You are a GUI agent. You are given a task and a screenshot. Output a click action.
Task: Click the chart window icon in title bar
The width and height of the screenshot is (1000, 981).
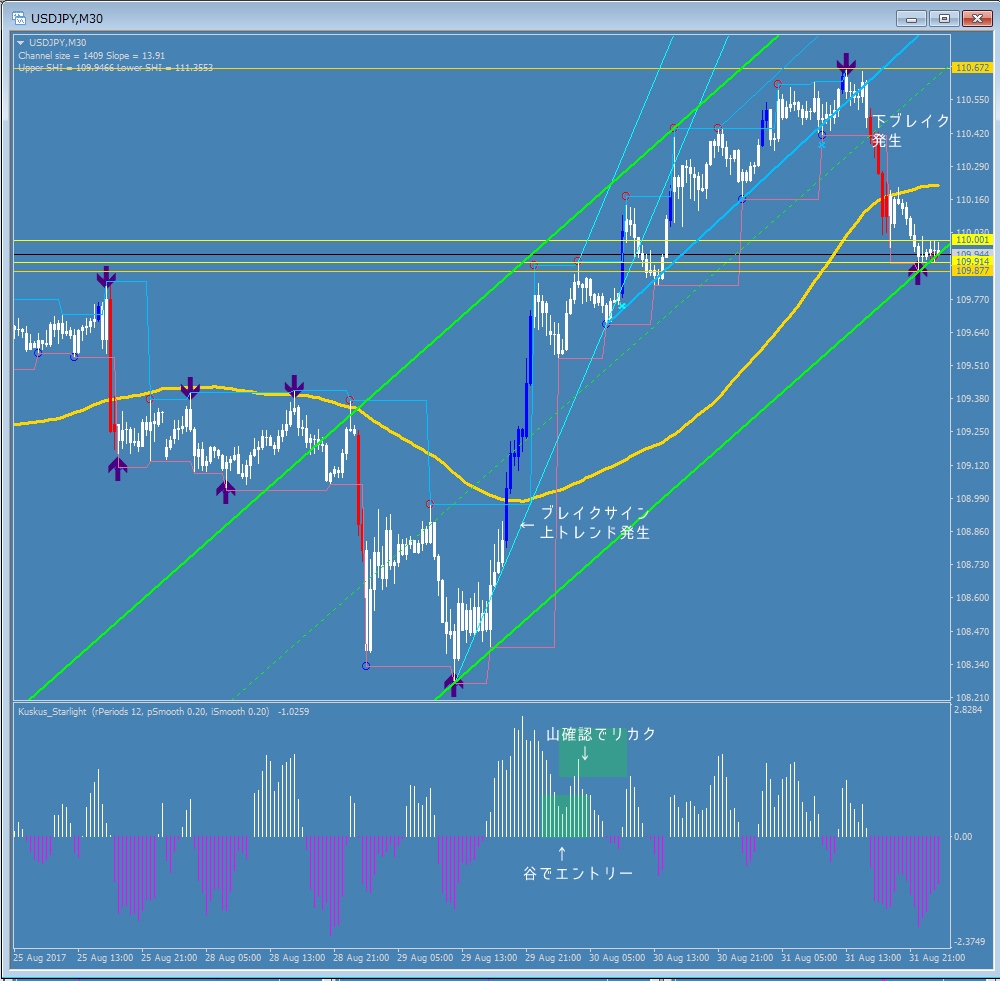18,18
